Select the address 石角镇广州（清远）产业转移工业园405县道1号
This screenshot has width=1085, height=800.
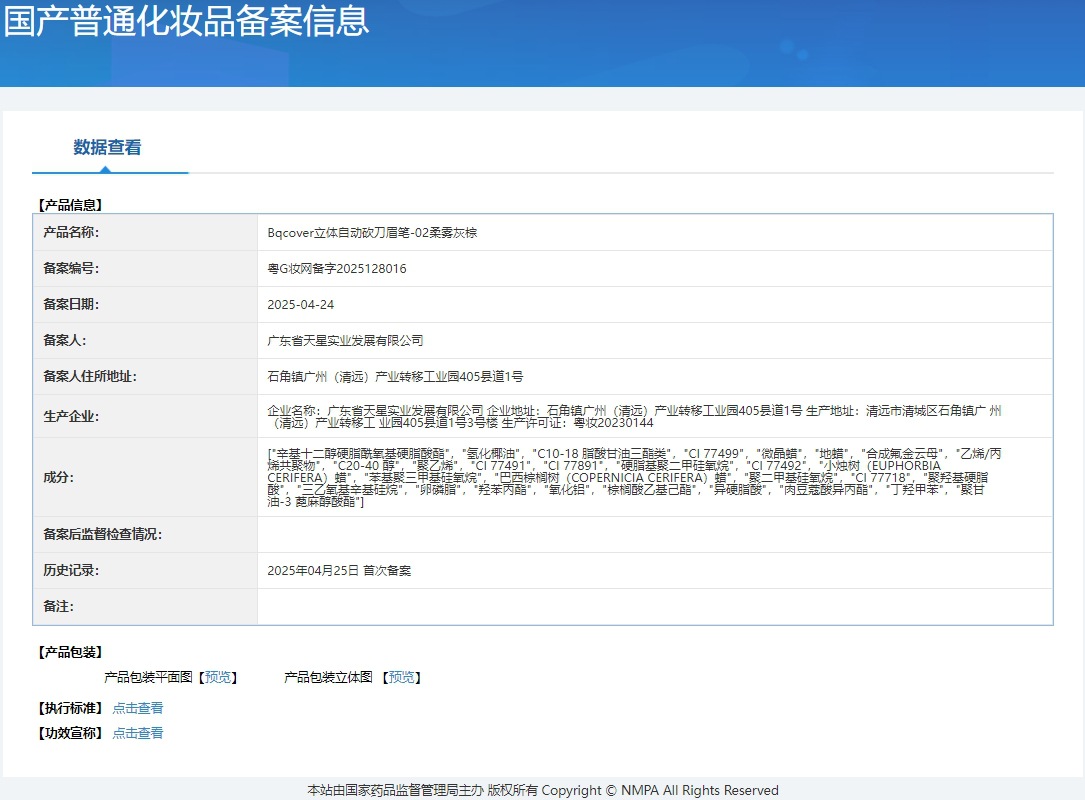point(395,376)
